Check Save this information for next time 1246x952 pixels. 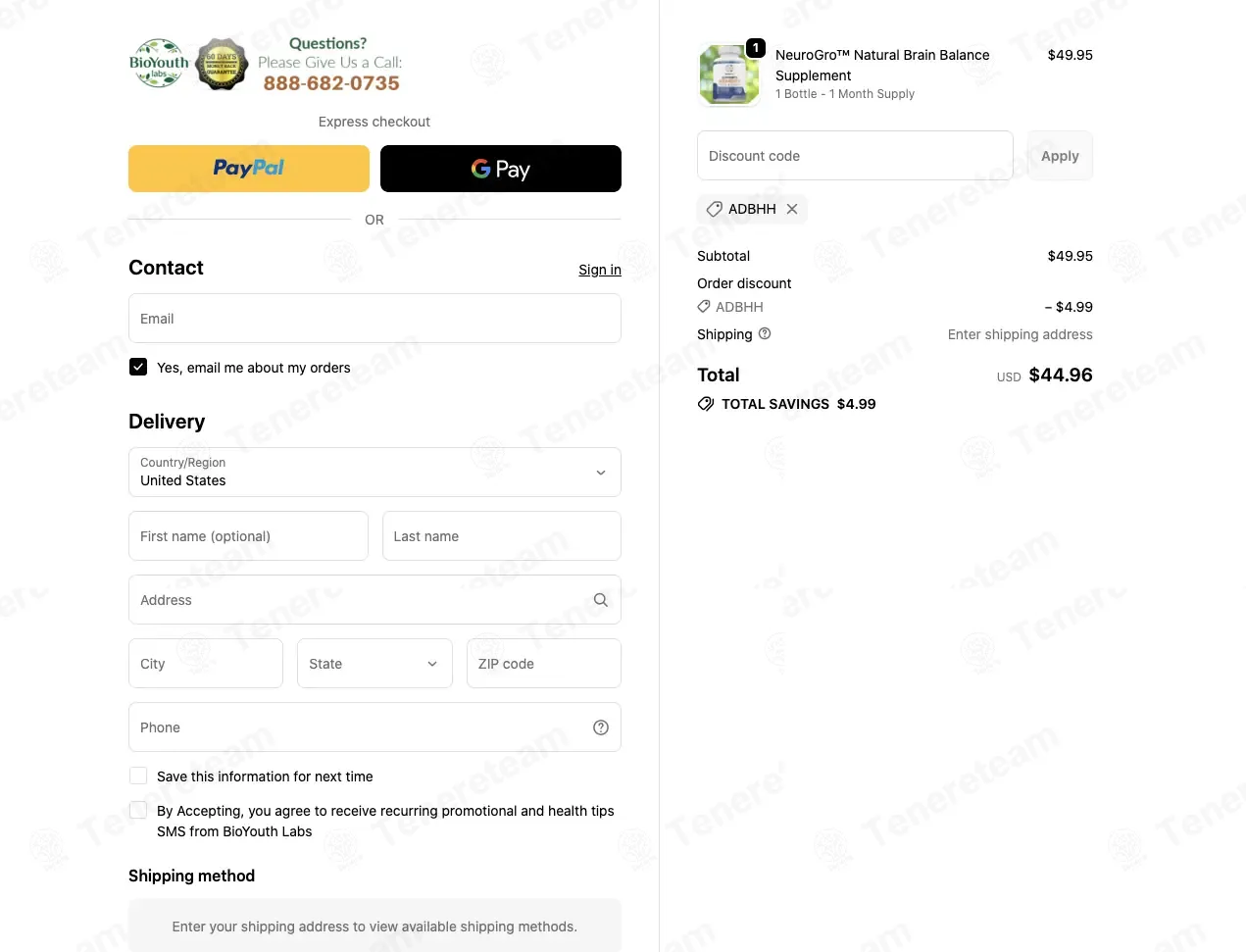[138, 776]
